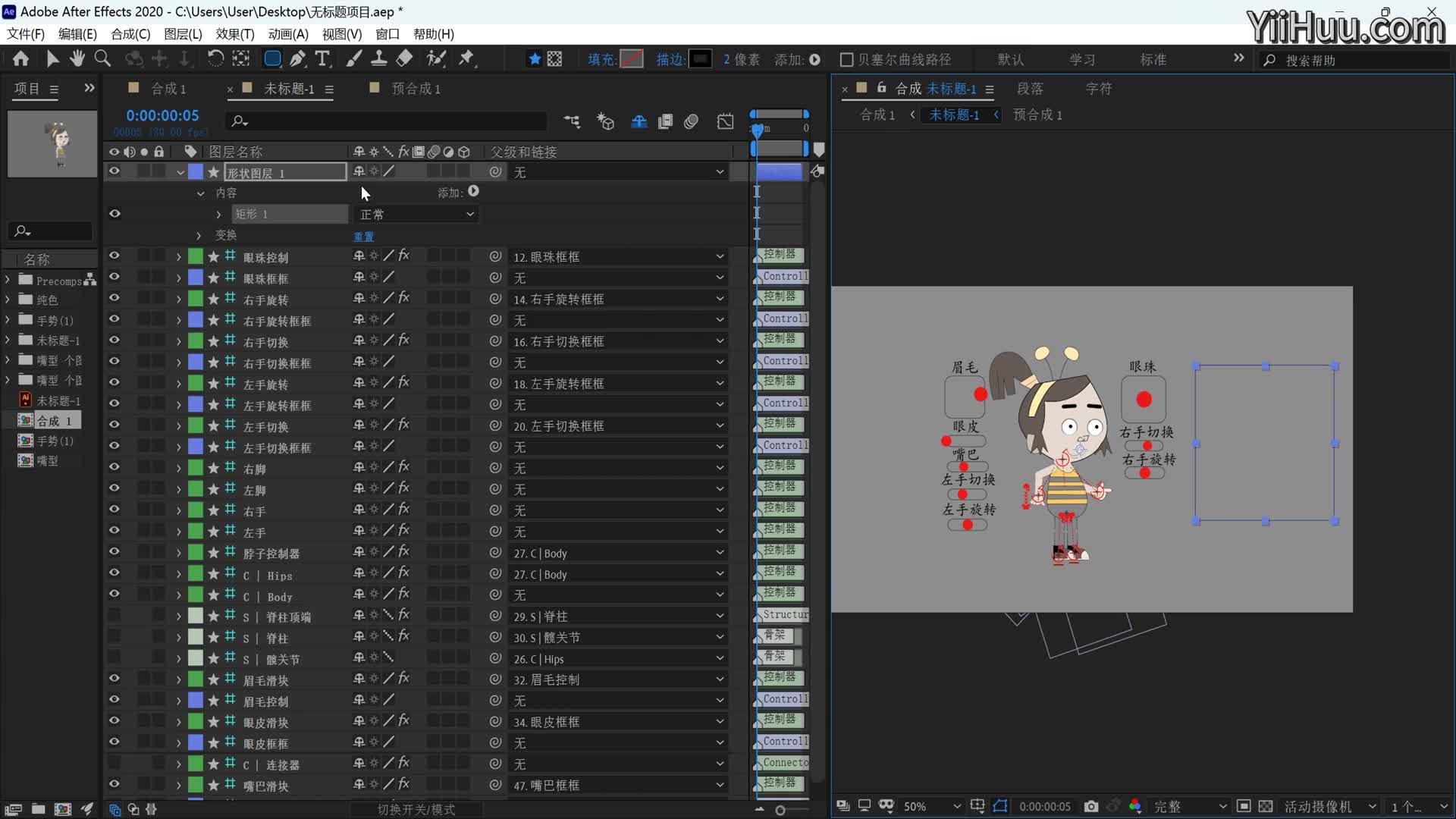The image size is (1456, 819).
Task: Open the 效果(T) menu
Action: point(235,34)
